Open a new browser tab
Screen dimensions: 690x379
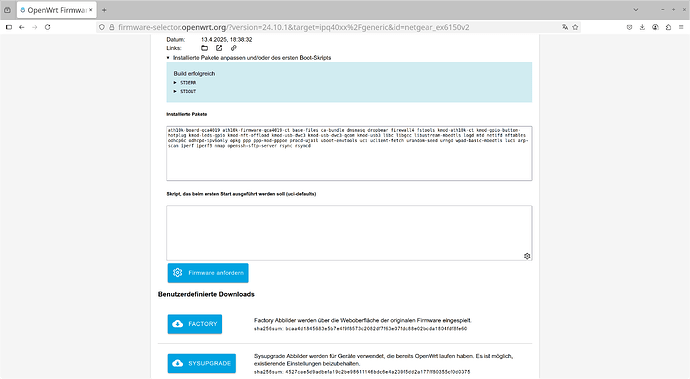coord(104,10)
